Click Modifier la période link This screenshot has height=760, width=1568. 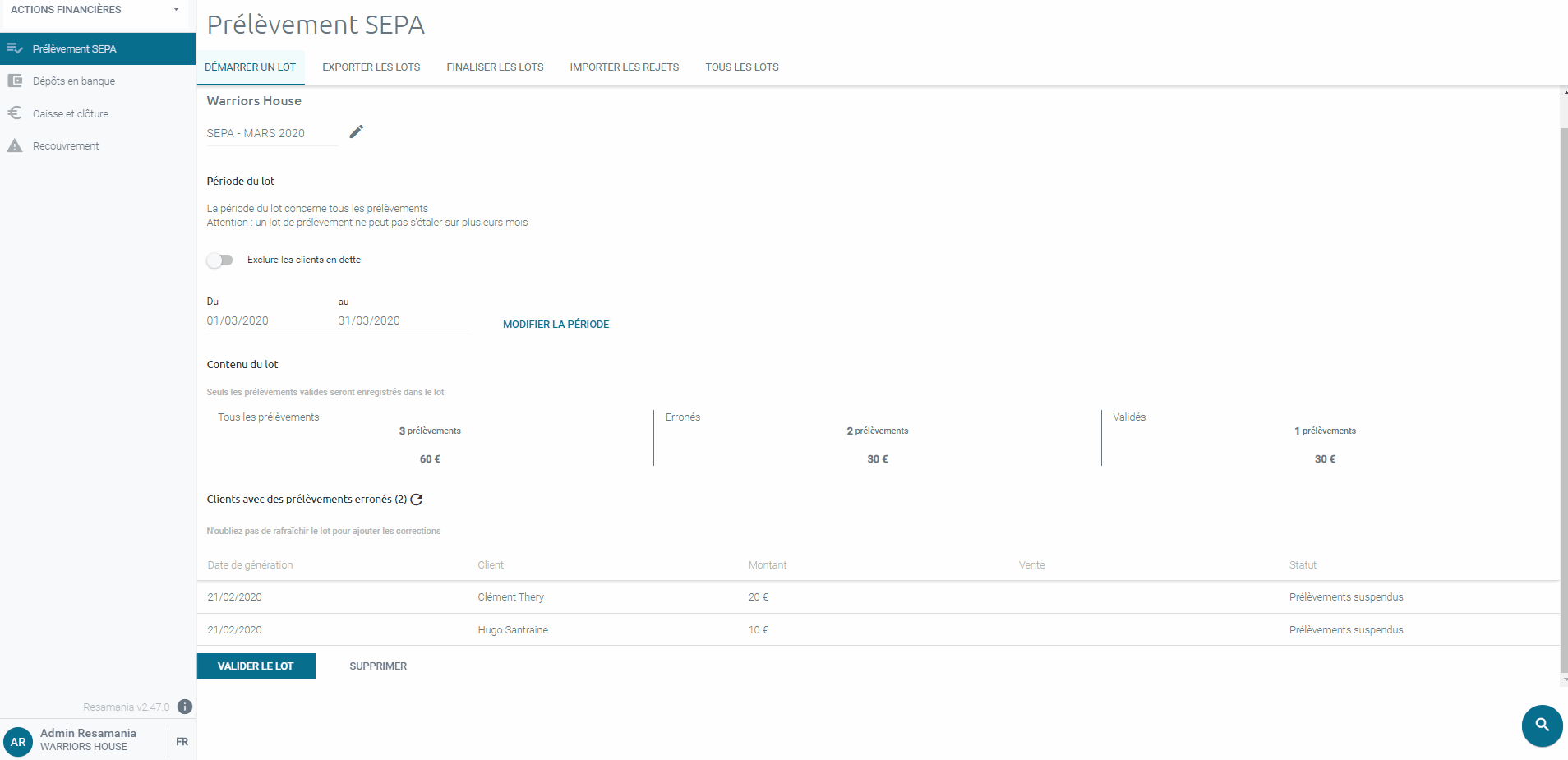(x=556, y=325)
